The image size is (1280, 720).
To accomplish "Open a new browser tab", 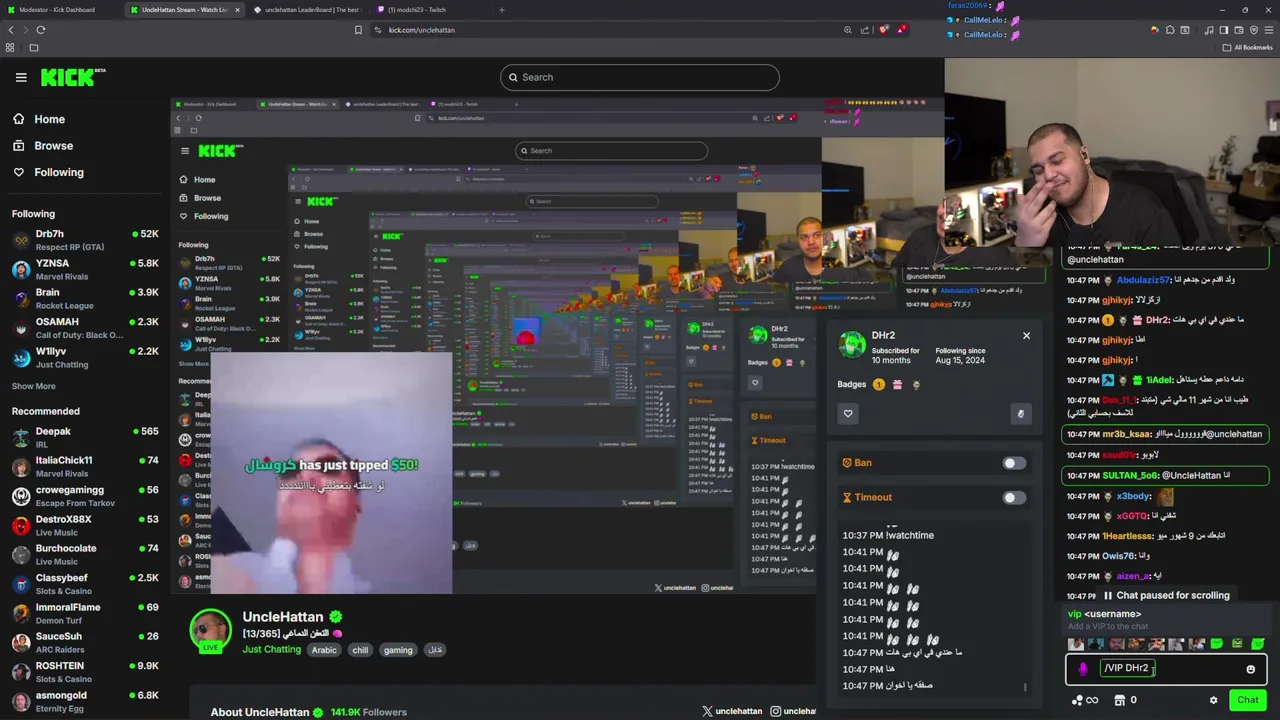I will click(x=502, y=10).
